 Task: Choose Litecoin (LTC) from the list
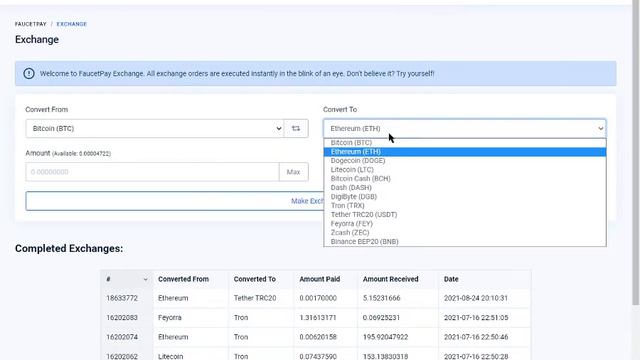(x=464, y=170)
